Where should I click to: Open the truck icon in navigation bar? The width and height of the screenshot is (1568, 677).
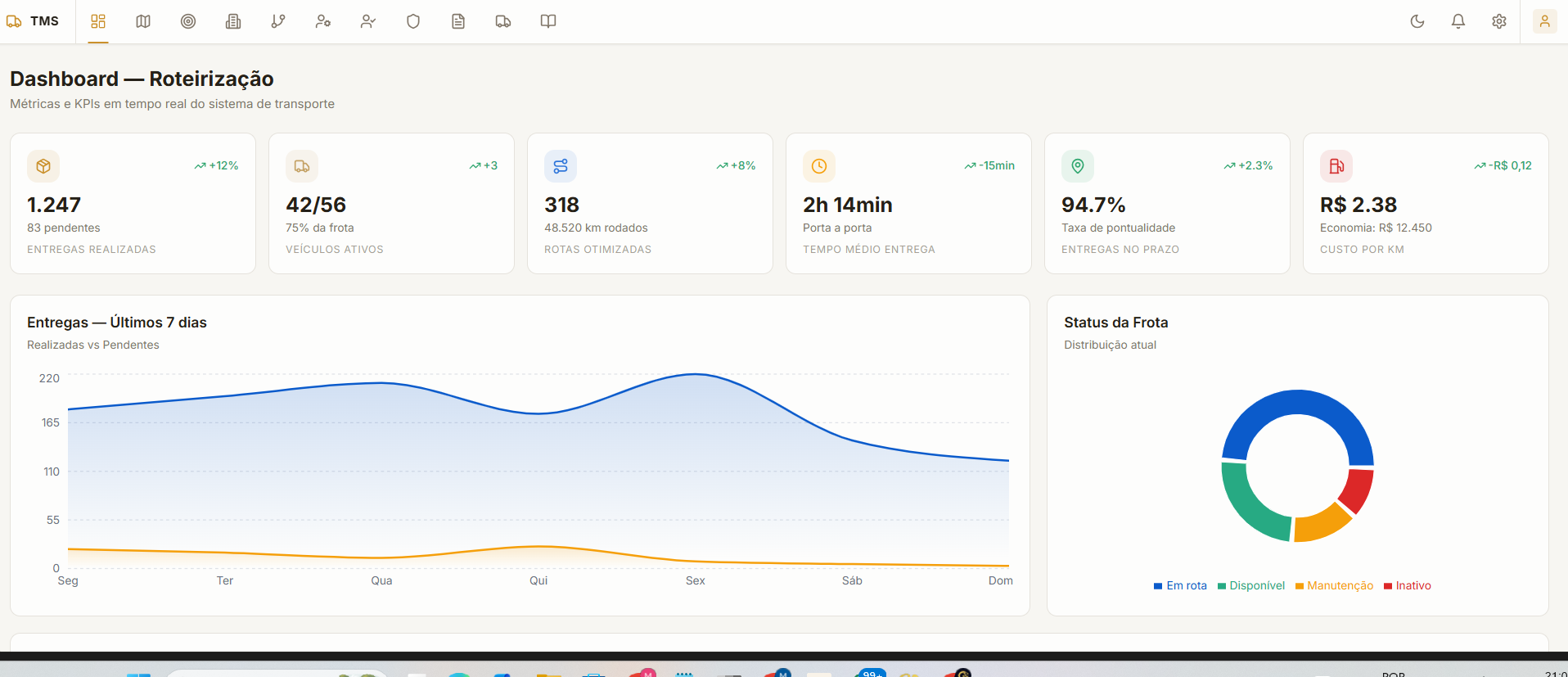coord(503,21)
